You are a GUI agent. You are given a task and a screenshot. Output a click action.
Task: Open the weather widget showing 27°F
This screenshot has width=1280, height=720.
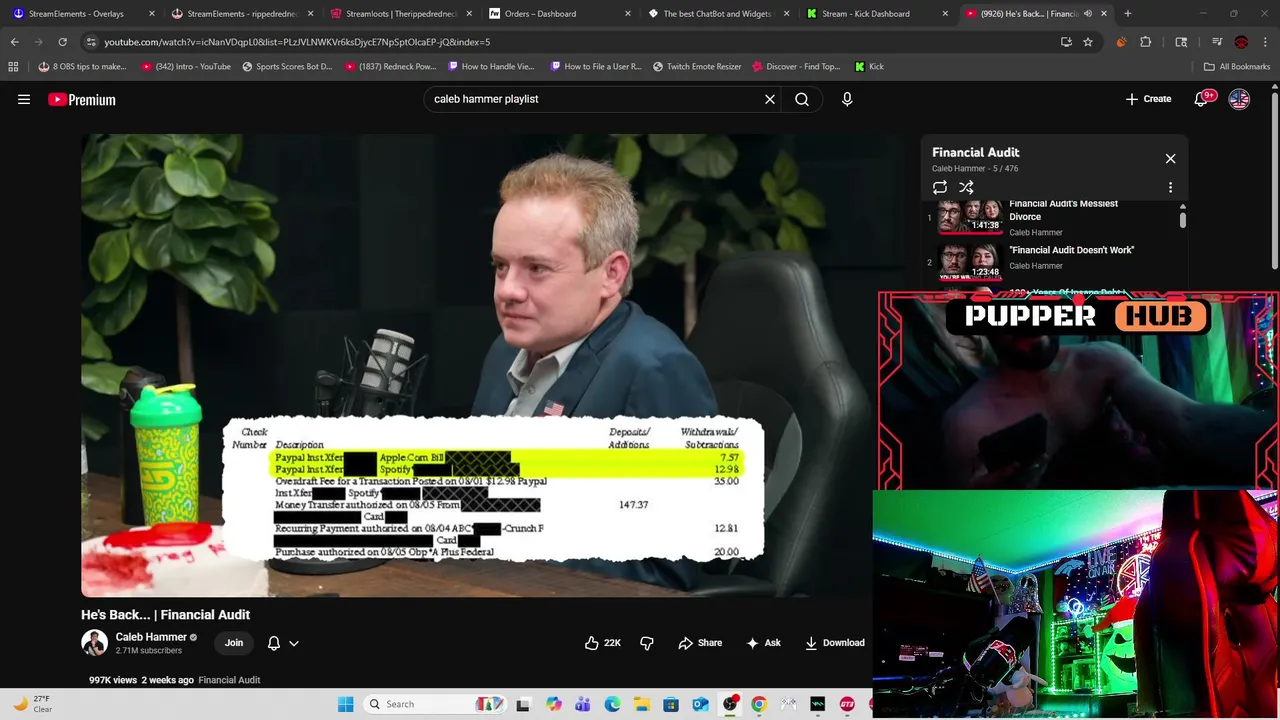pyautogui.click(x=32, y=704)
